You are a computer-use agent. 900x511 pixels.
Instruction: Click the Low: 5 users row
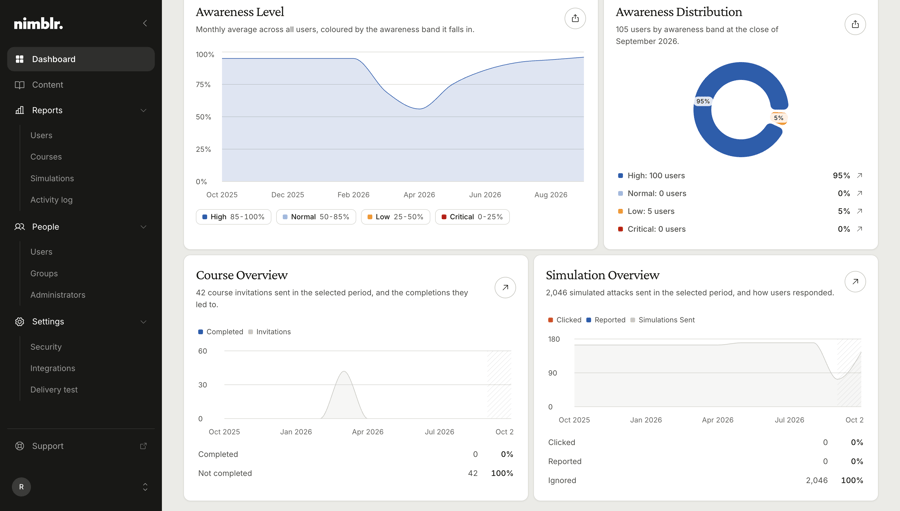pyautogui.click(x=740, y=211)
